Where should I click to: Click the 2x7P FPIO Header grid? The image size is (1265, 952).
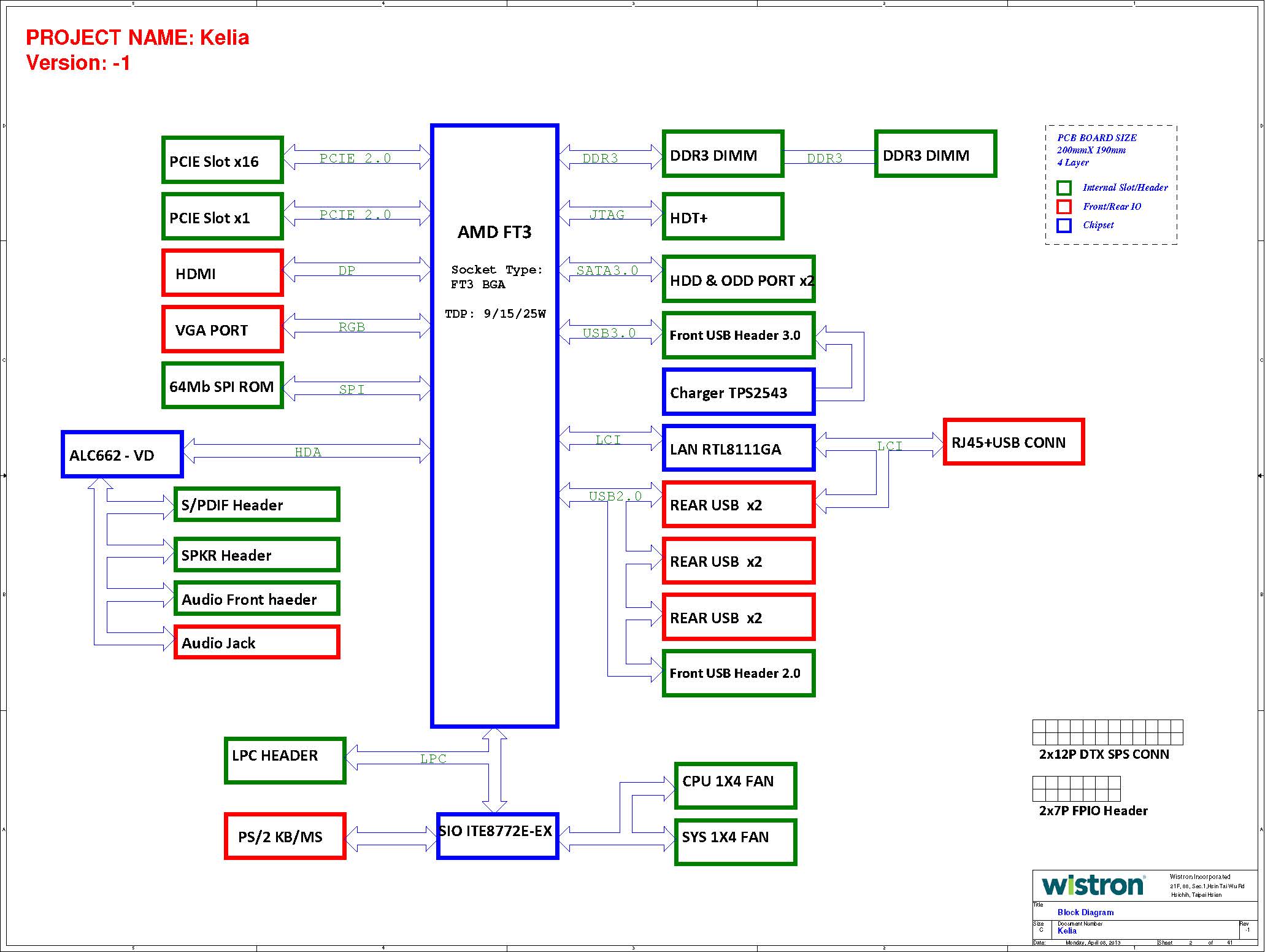(1076, 789)
